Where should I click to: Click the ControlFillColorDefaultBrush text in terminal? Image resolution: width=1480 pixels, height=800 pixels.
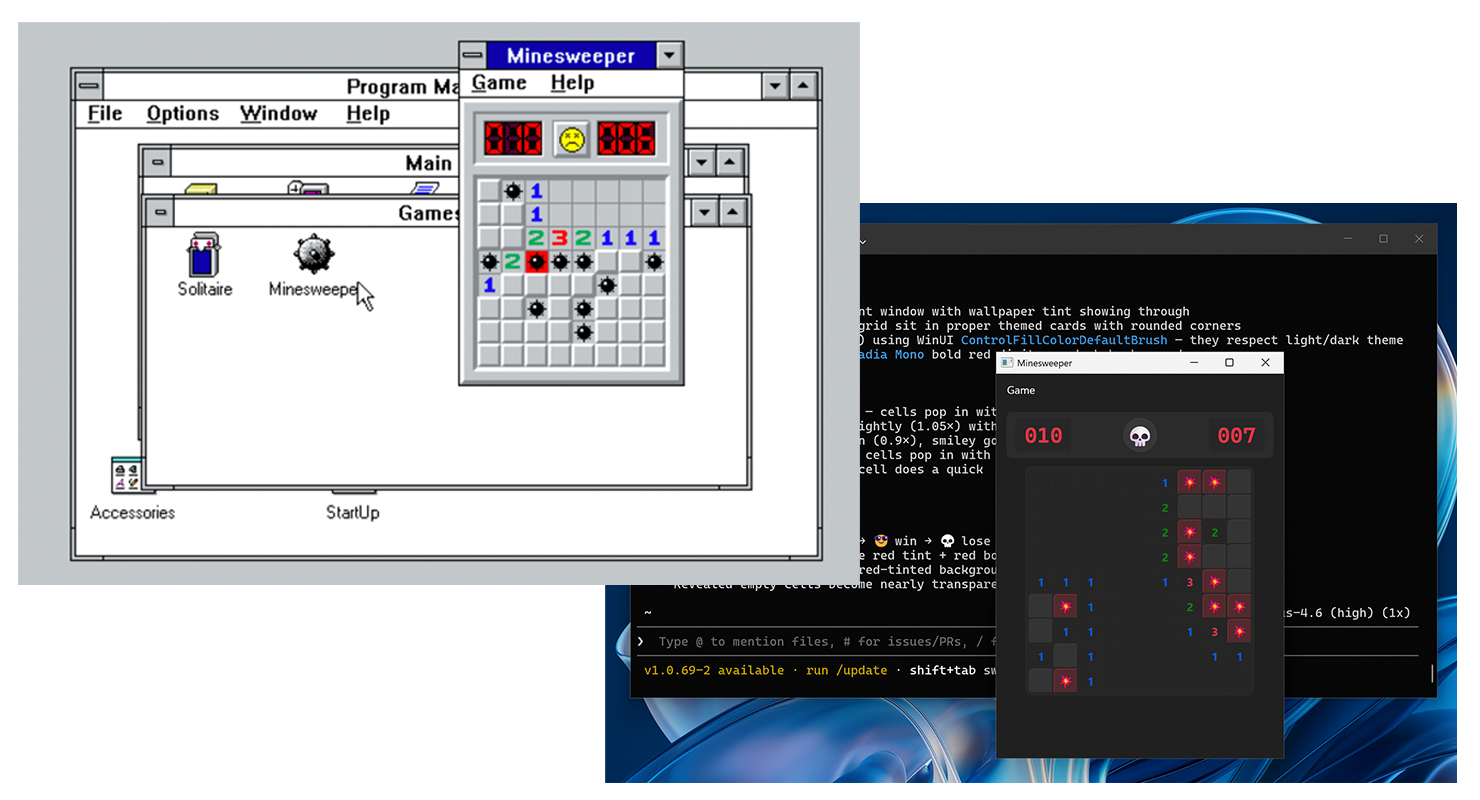tap(1064, 340)
